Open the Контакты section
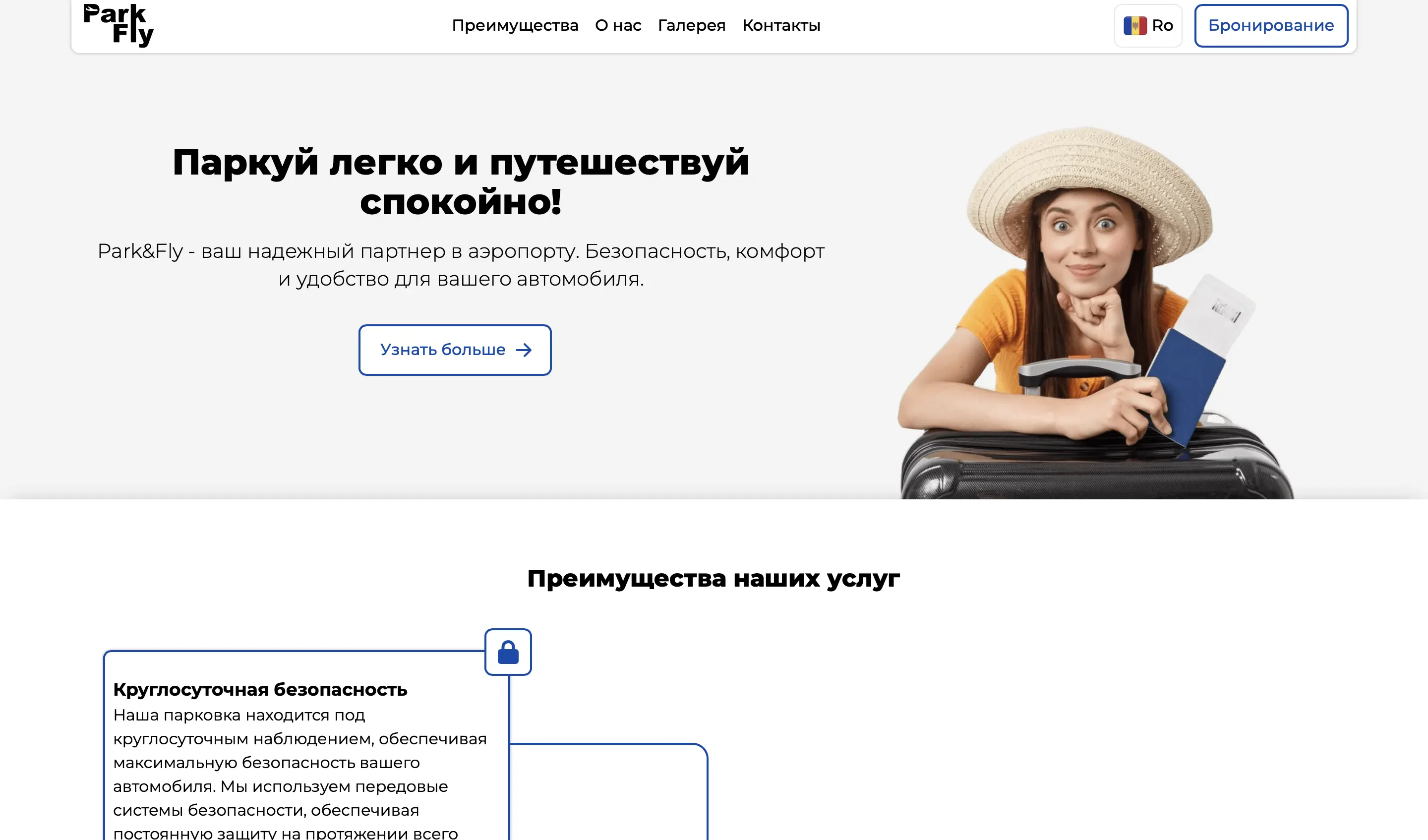1428x840 pixels. click(x=781, y=25)
